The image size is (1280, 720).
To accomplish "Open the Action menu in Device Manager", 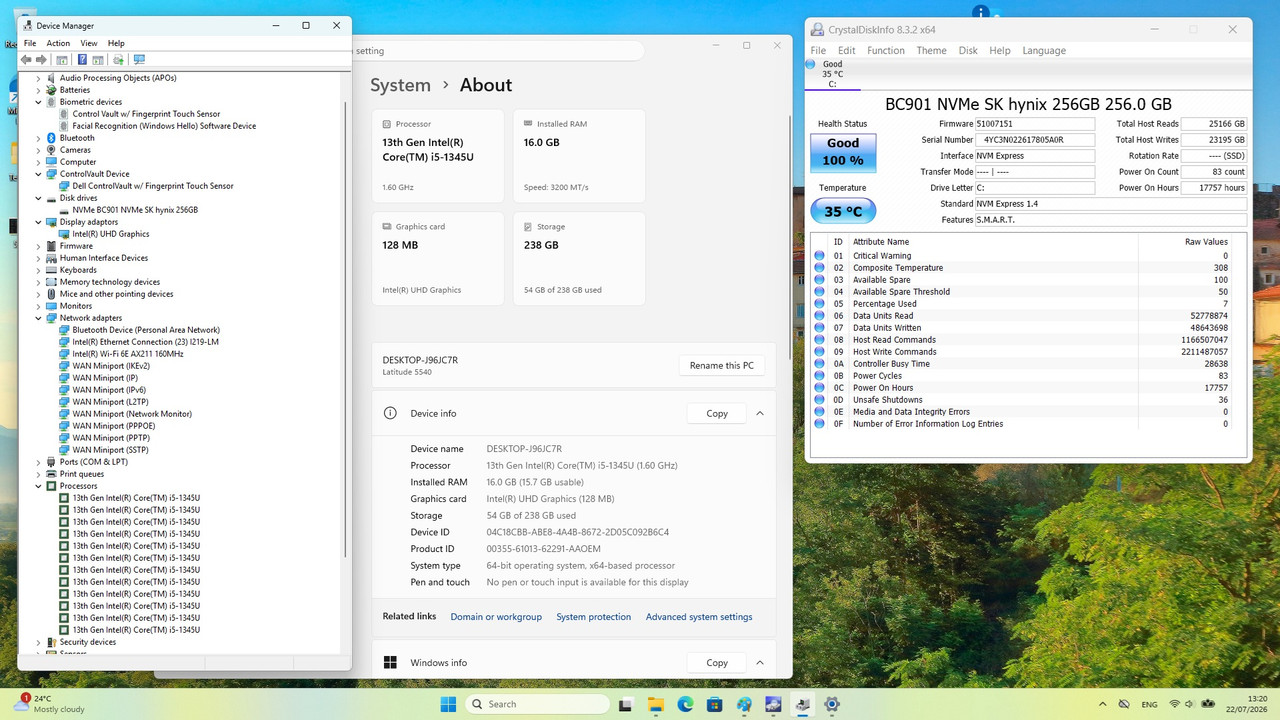I will click(x=58, y=43).
